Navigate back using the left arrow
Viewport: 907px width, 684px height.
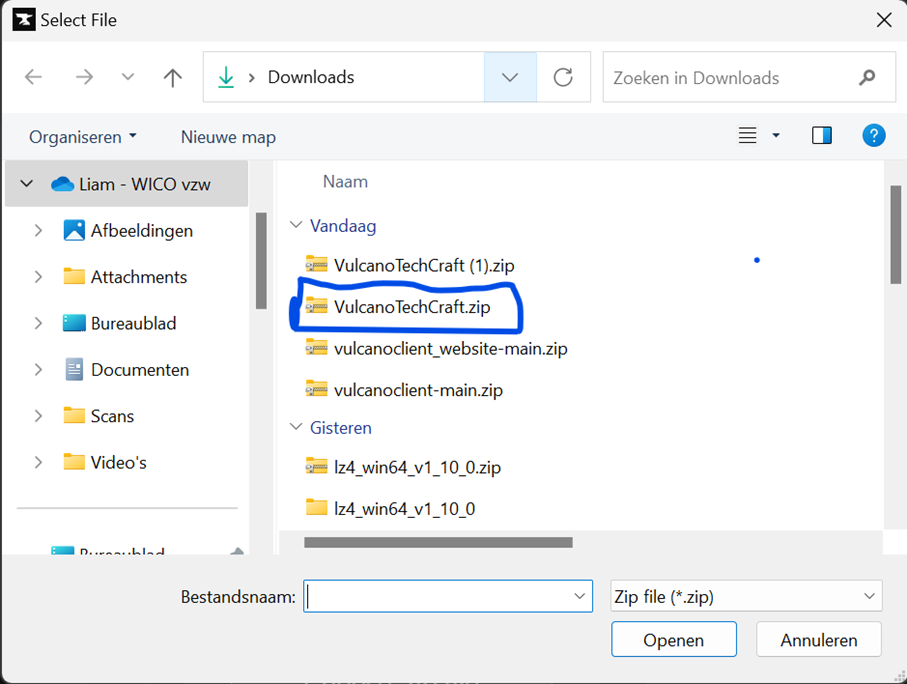34,77
